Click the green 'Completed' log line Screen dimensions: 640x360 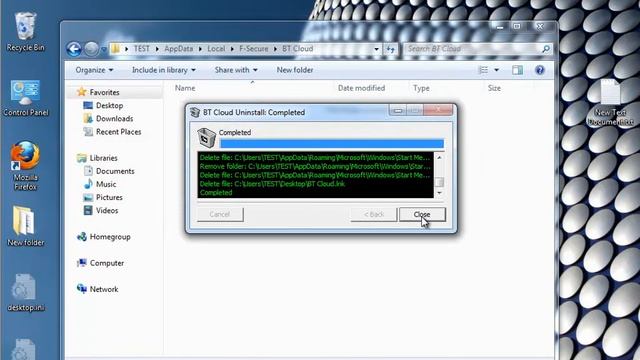pyautogui.click(x=216, y=193)
